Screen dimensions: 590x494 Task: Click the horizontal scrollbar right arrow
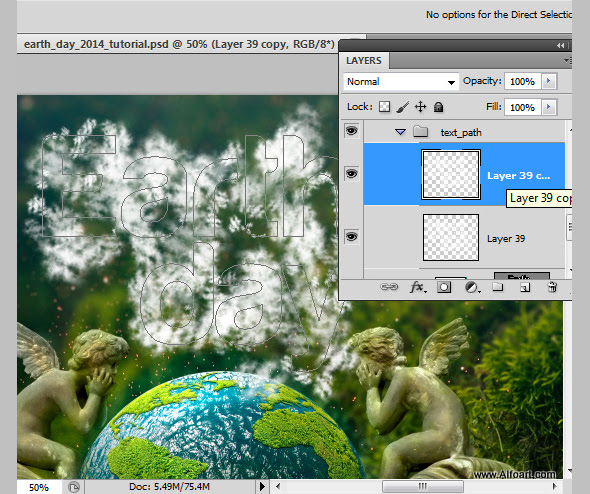click(x=554, y=486)
